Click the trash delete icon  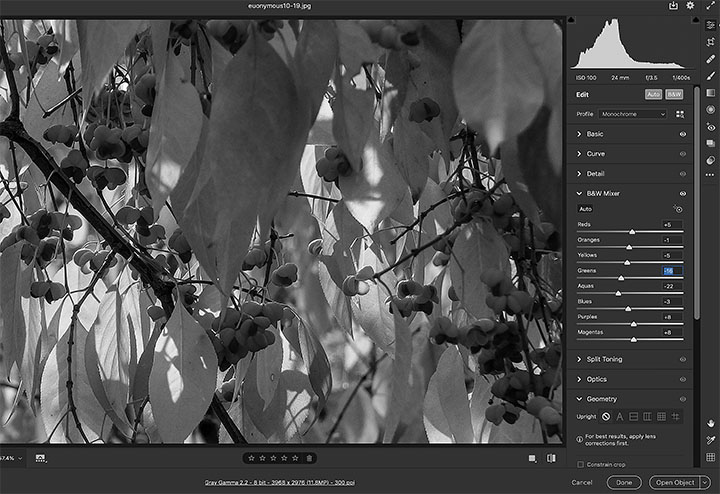309,458
